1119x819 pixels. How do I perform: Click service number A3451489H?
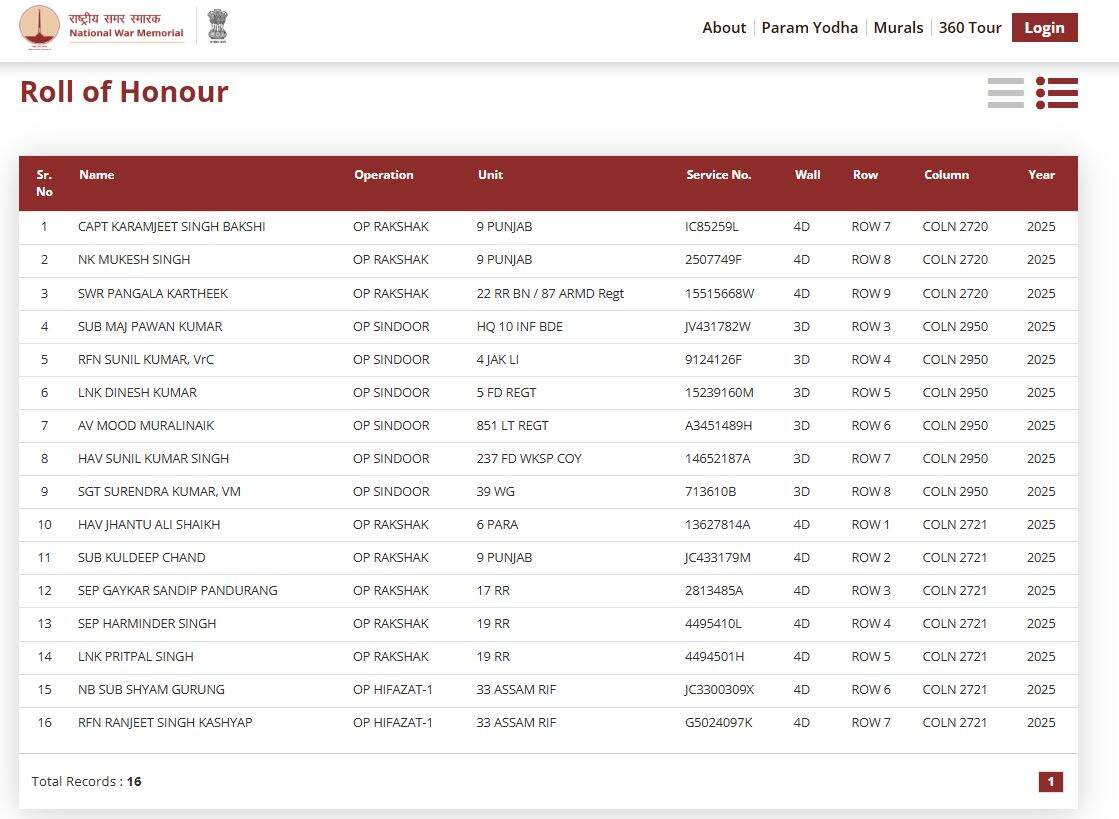pyautogui.click(x=718, y=425)
